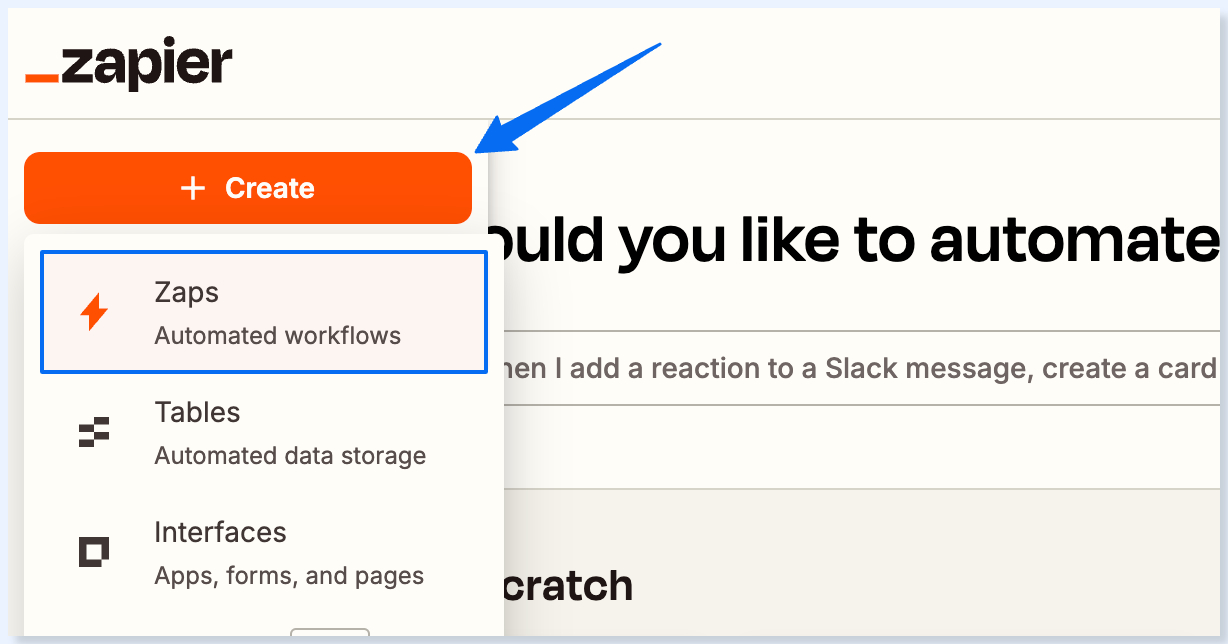Click the "Apps, forms, and pages" description
Screen dimensions: 1228x644
[289, 576]
